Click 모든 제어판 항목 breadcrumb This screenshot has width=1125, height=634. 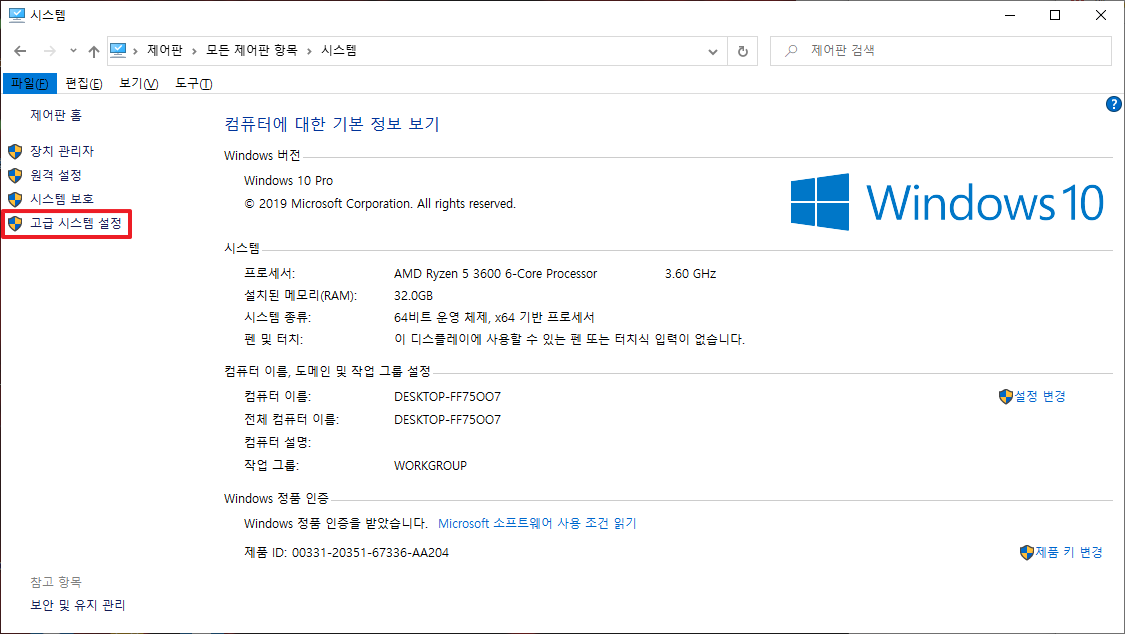point(252,50)
